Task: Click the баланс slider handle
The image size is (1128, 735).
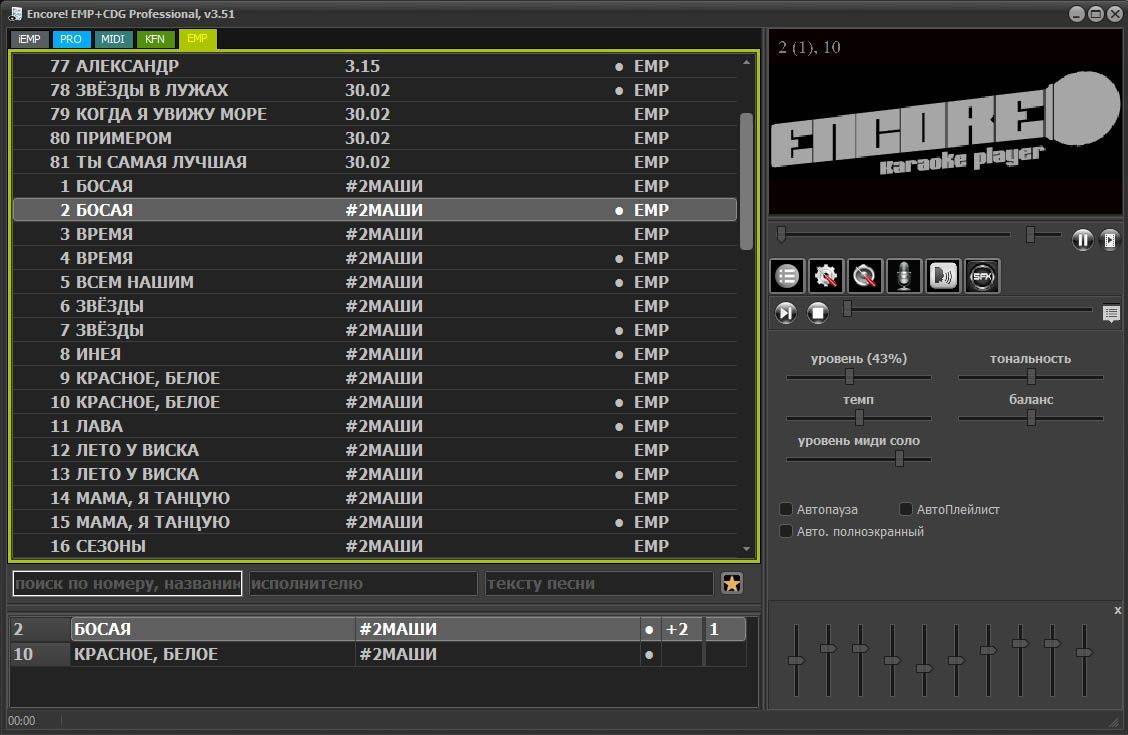Action: tap(1031, 418)
